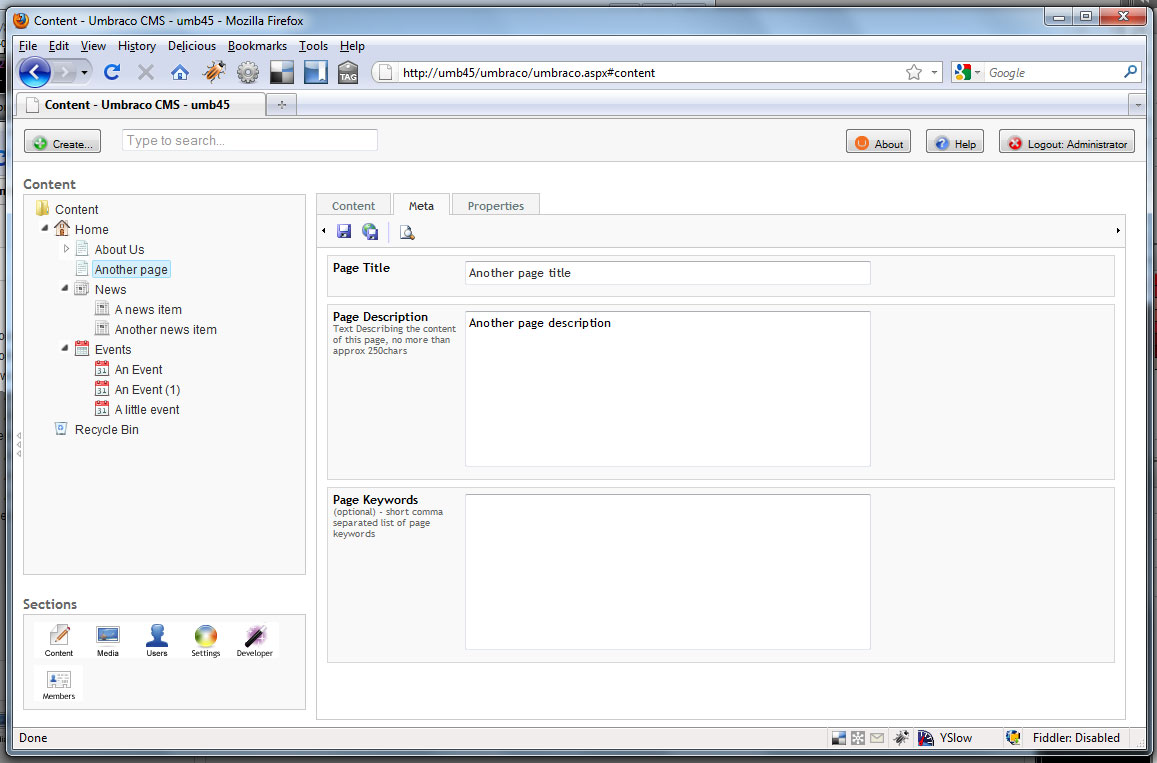Click the Fiddler icon in the status bar
The image size is (1157, 763).
tap(1013, 738)
